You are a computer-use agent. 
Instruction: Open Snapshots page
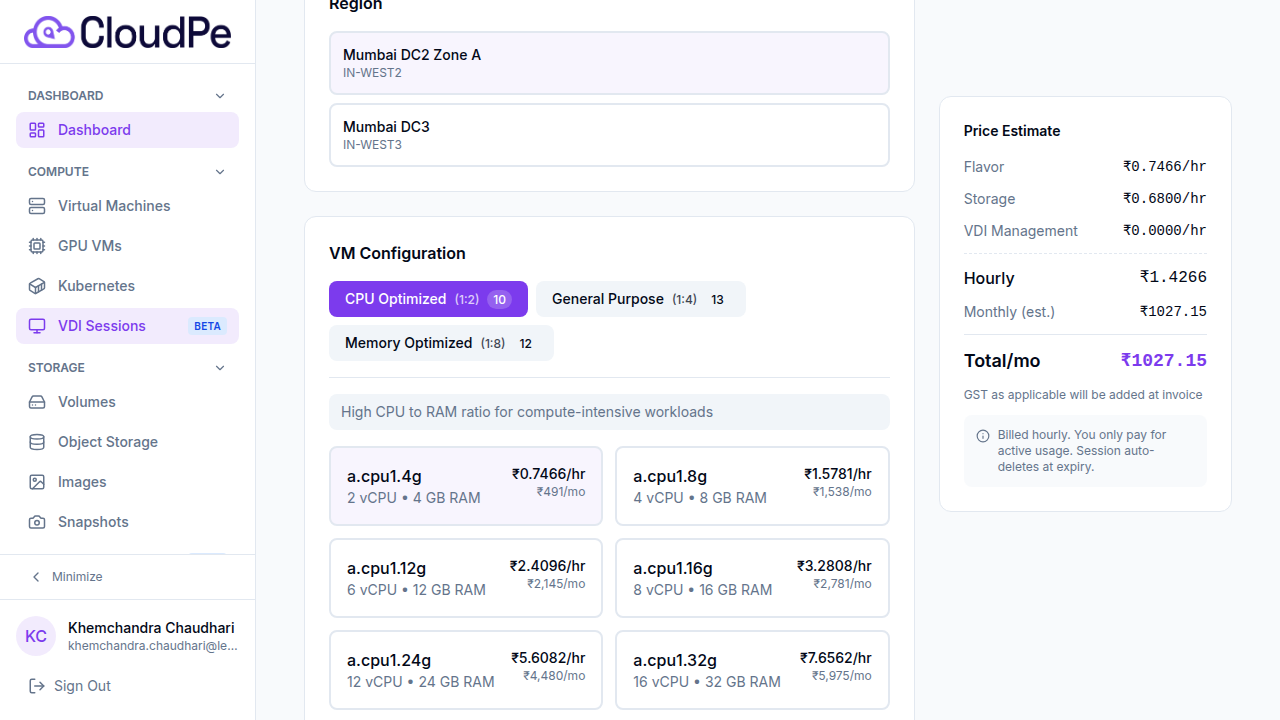(x=127, y=522)
